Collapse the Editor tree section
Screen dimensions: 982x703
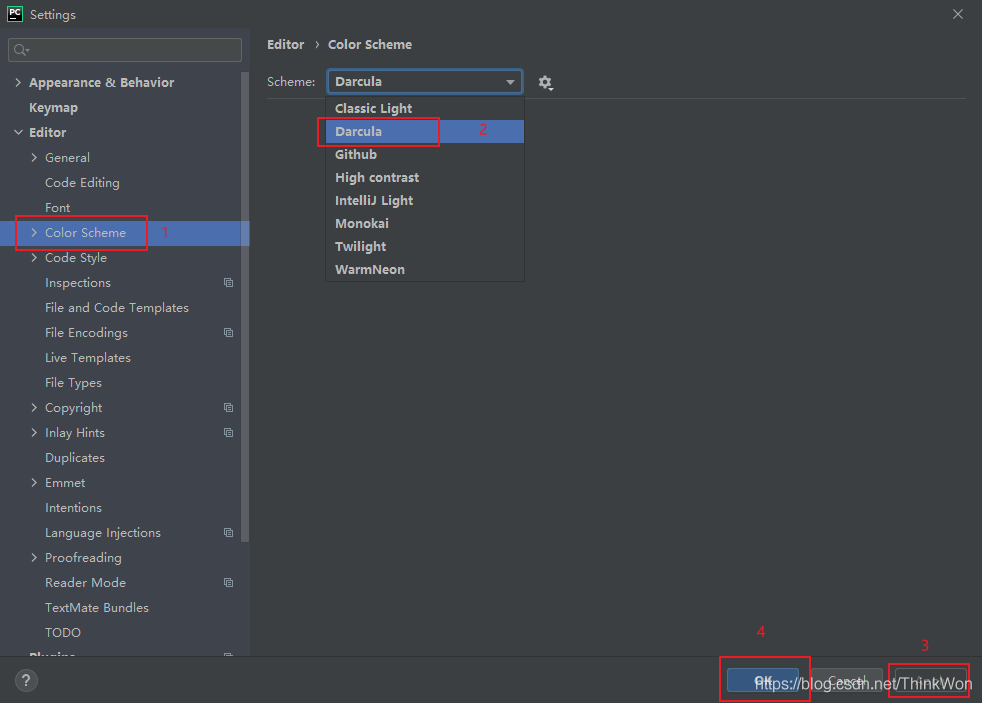18,133
